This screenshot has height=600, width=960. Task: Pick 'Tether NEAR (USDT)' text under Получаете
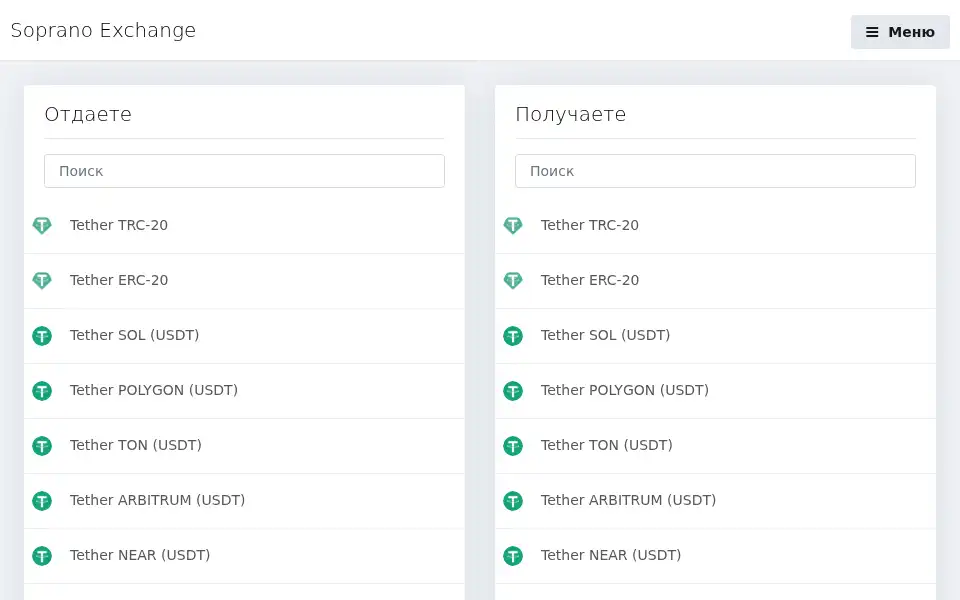click(611, 556)
